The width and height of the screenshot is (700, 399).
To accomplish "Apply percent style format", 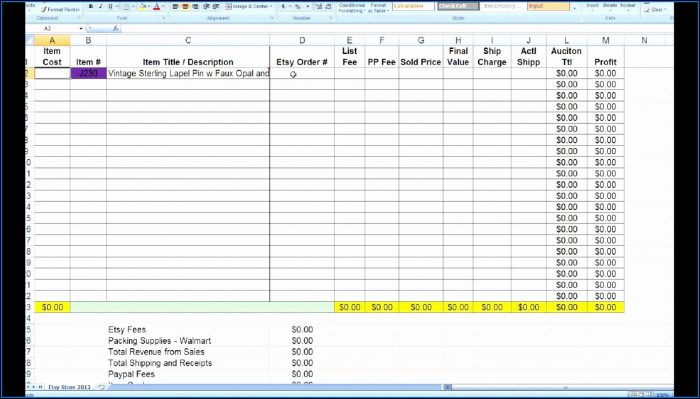I will (297, 7).
